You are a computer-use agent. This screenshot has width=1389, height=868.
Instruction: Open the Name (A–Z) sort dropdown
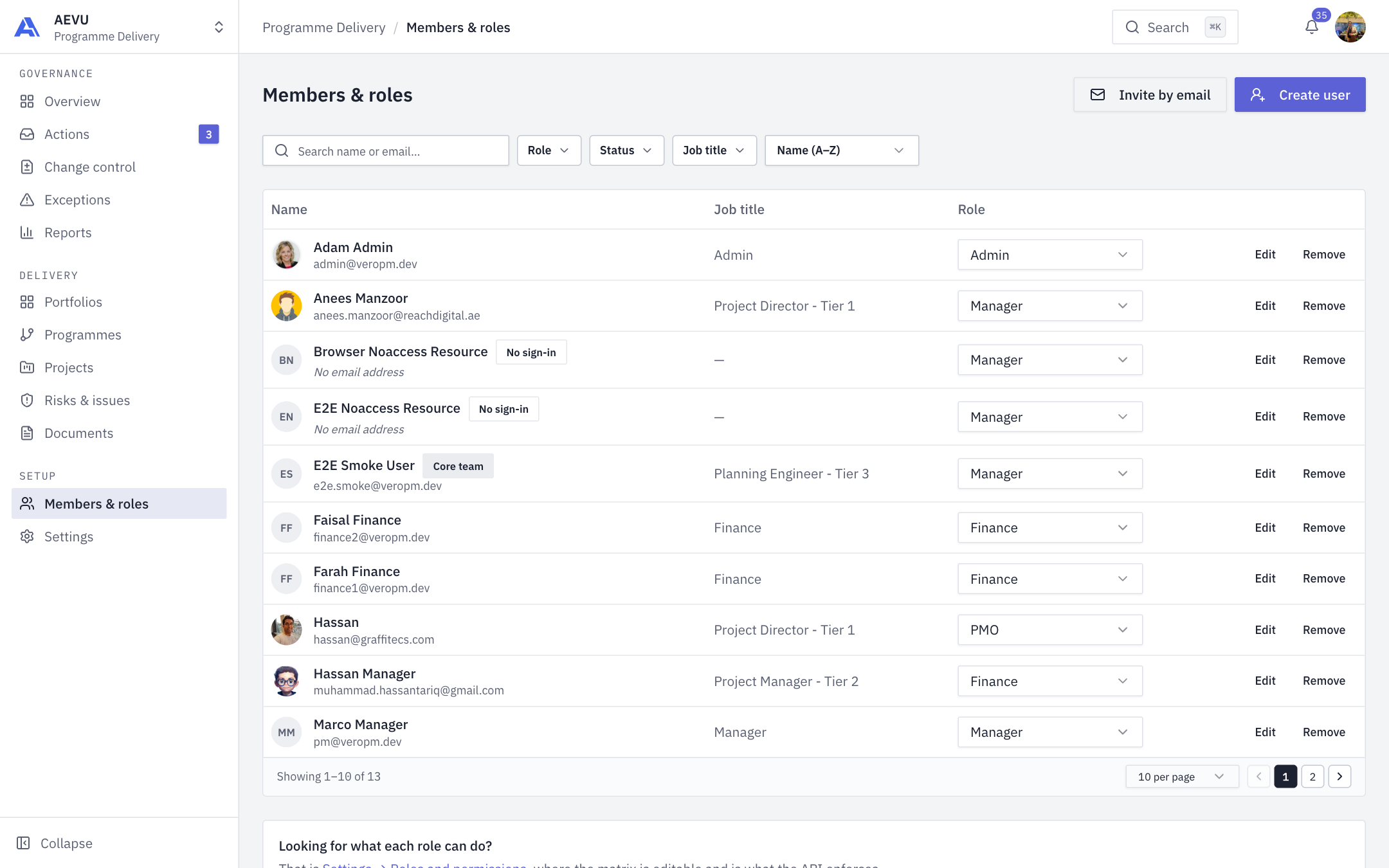click(842, 150)
